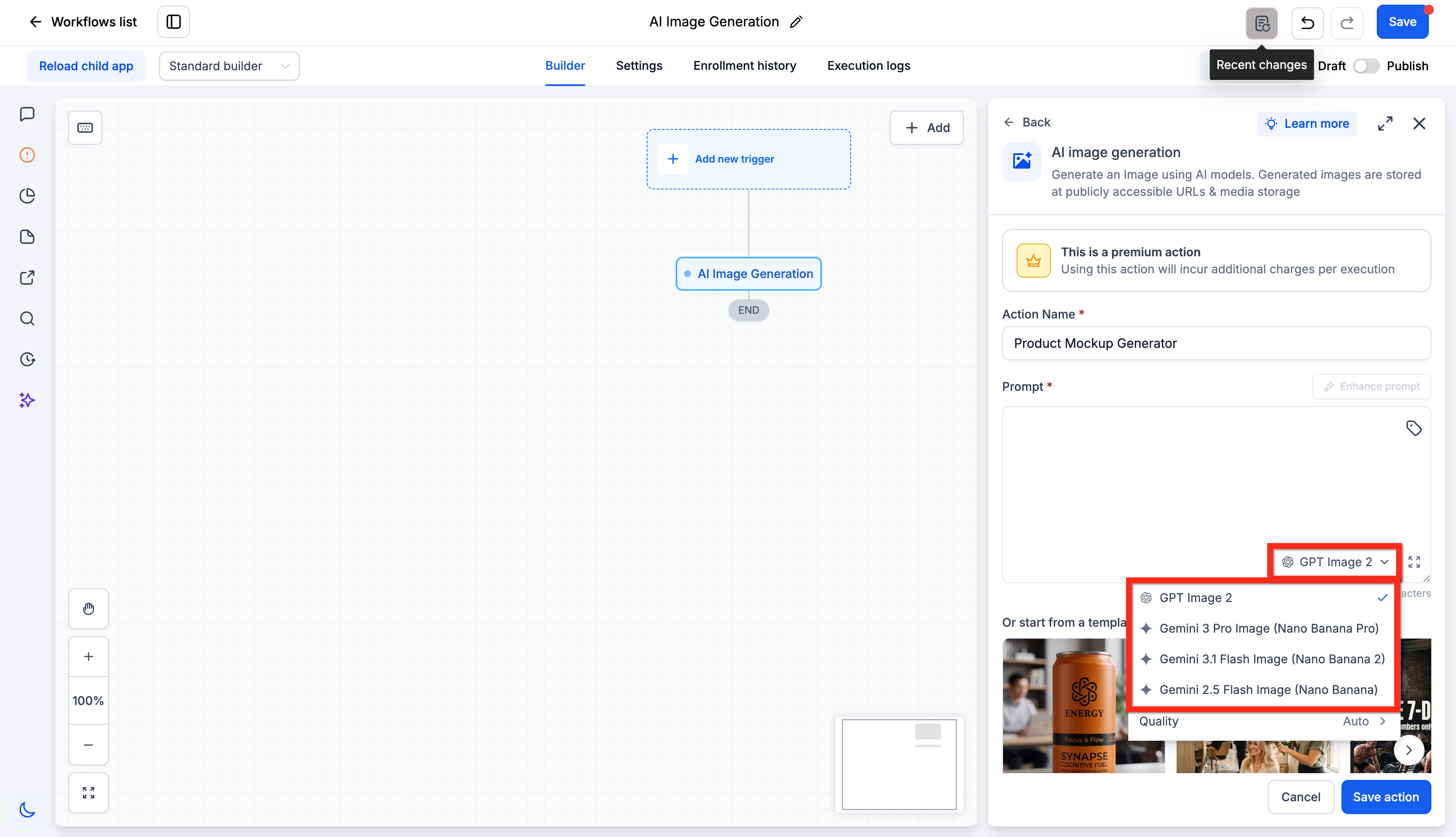Open the clock history icon
The width and height of the screenshot is (1456, 837).
(27, 359)
